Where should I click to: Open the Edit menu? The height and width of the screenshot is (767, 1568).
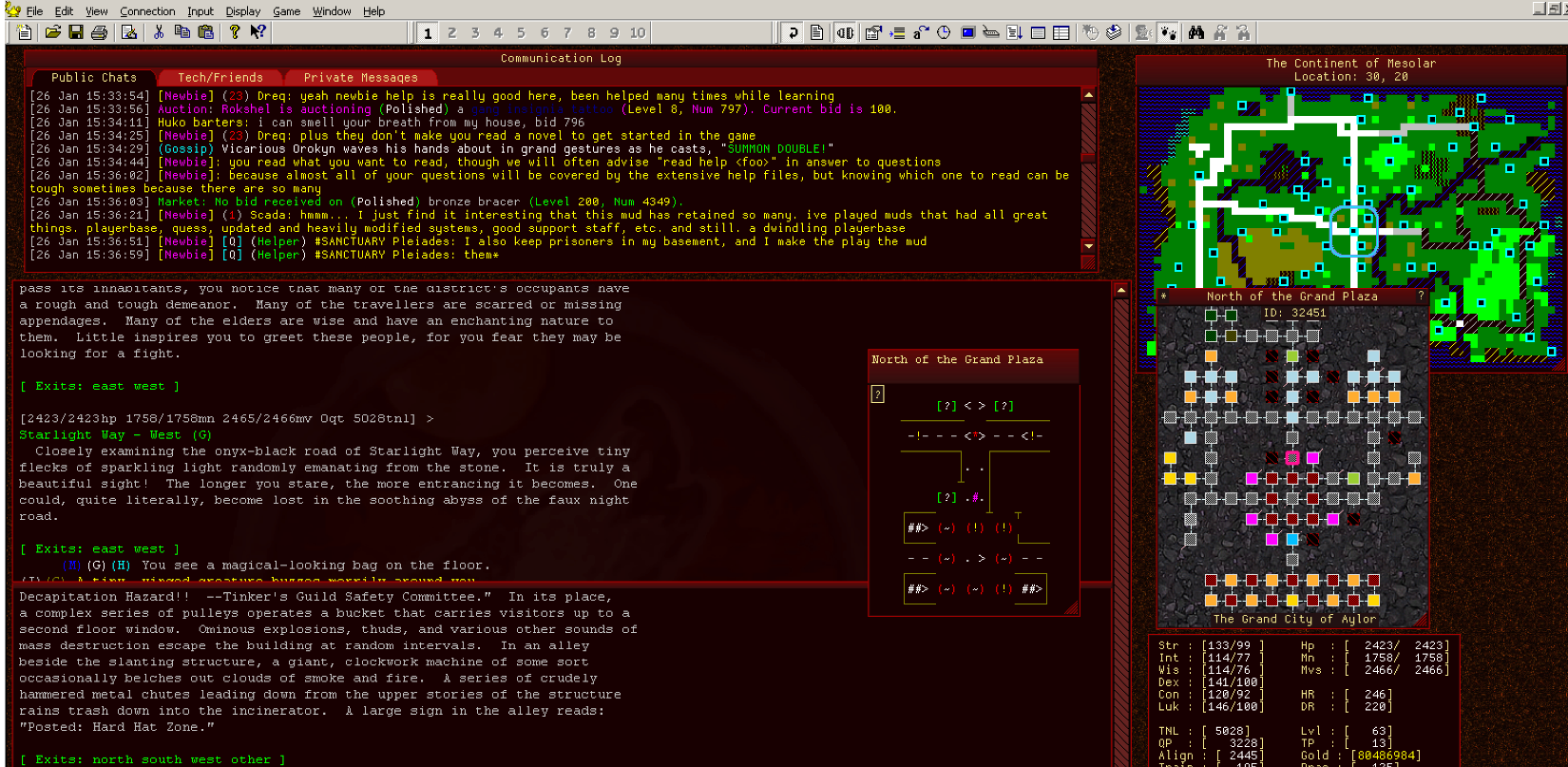click(64, 11)
